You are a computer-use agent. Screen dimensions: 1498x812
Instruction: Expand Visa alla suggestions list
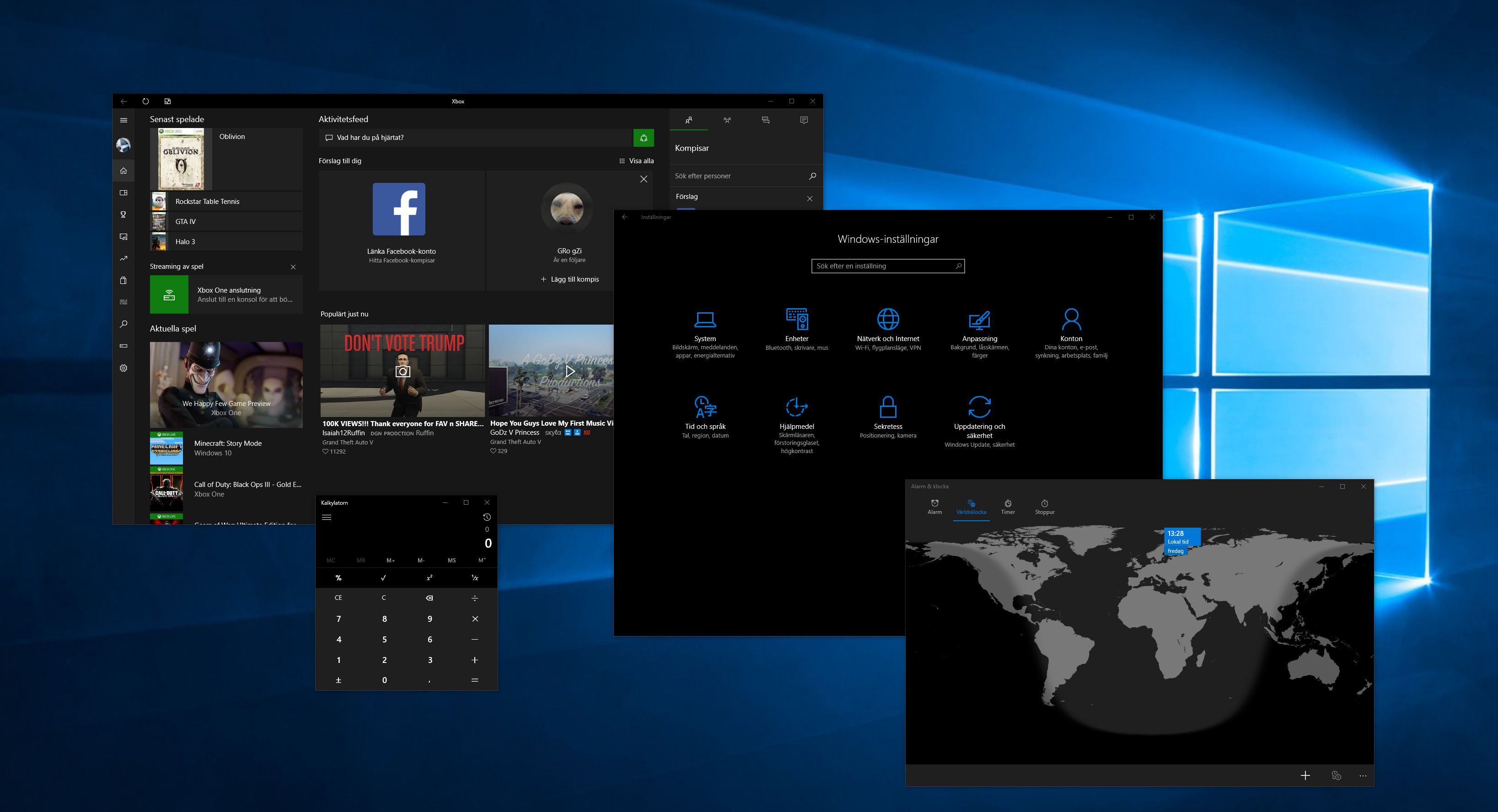tap(636, 161)
